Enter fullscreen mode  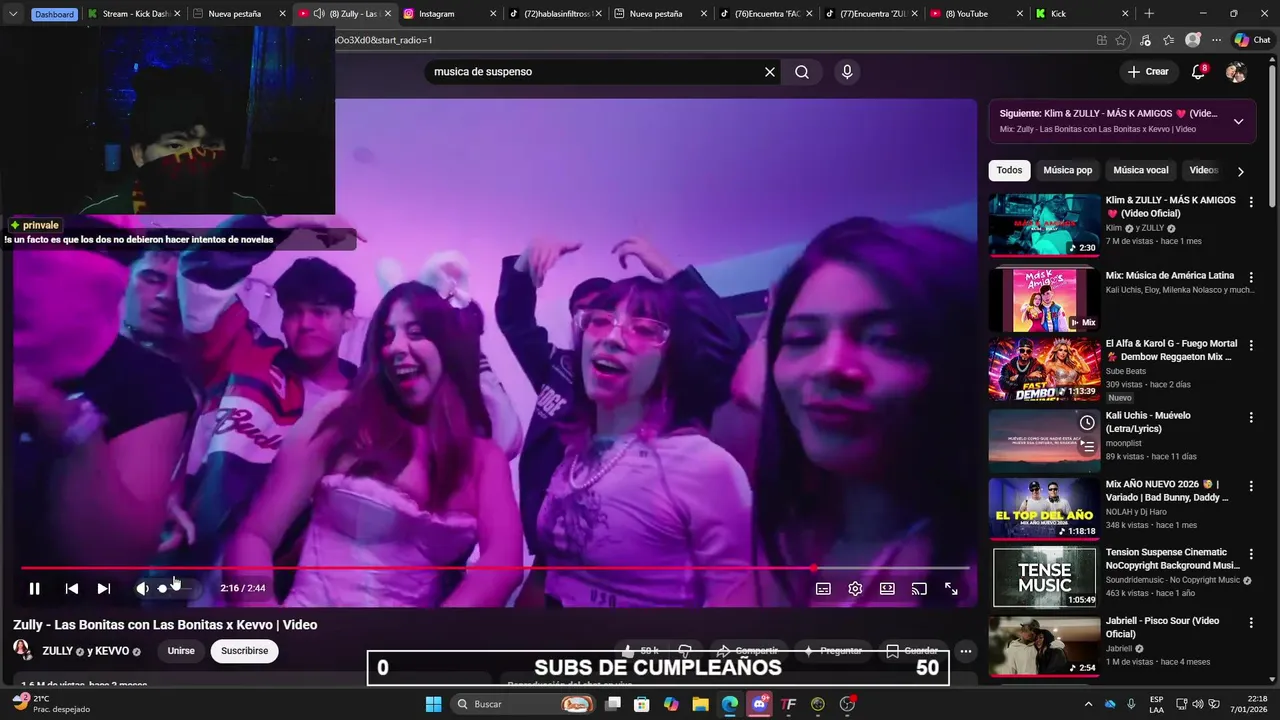click(x=951, y=588)
